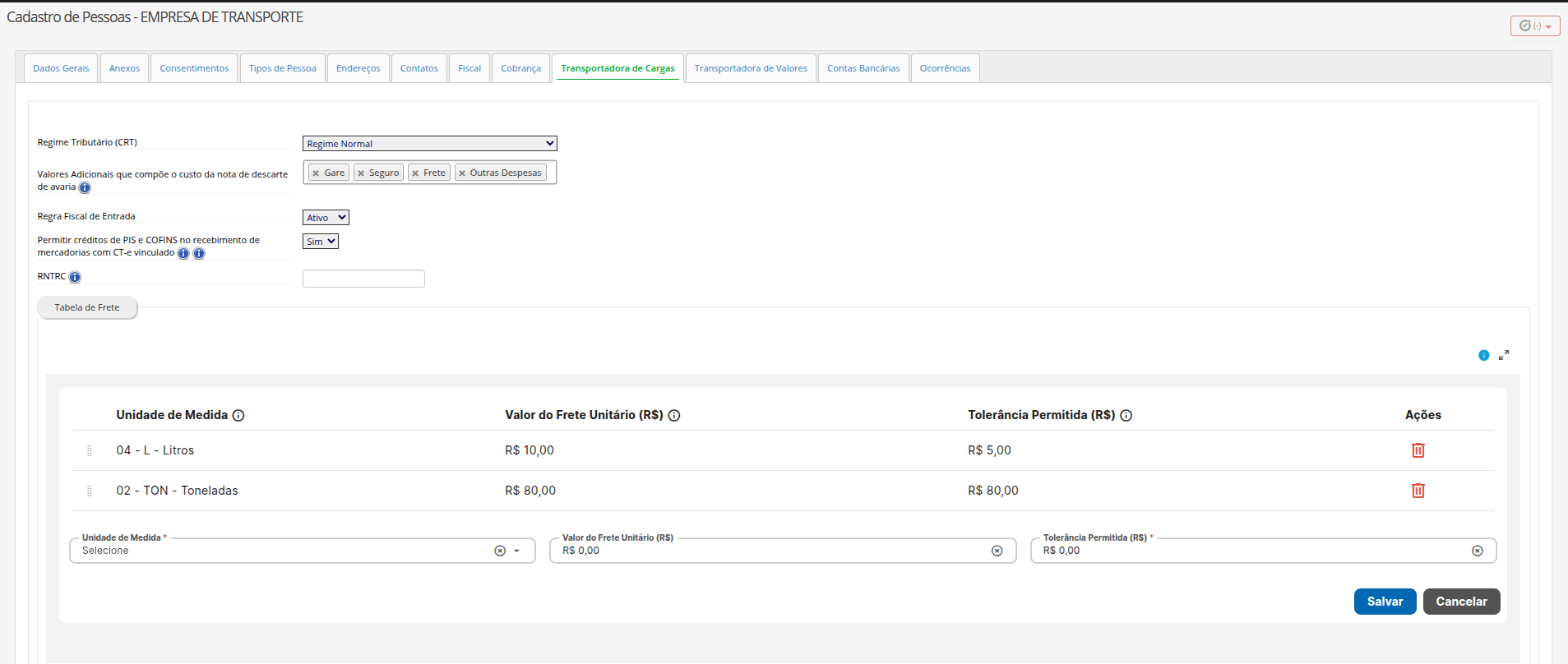Delete the 02 - TON - Toneladas row
The image size is (1568, 664).
pyautogui.click(x=1418, y=491)
